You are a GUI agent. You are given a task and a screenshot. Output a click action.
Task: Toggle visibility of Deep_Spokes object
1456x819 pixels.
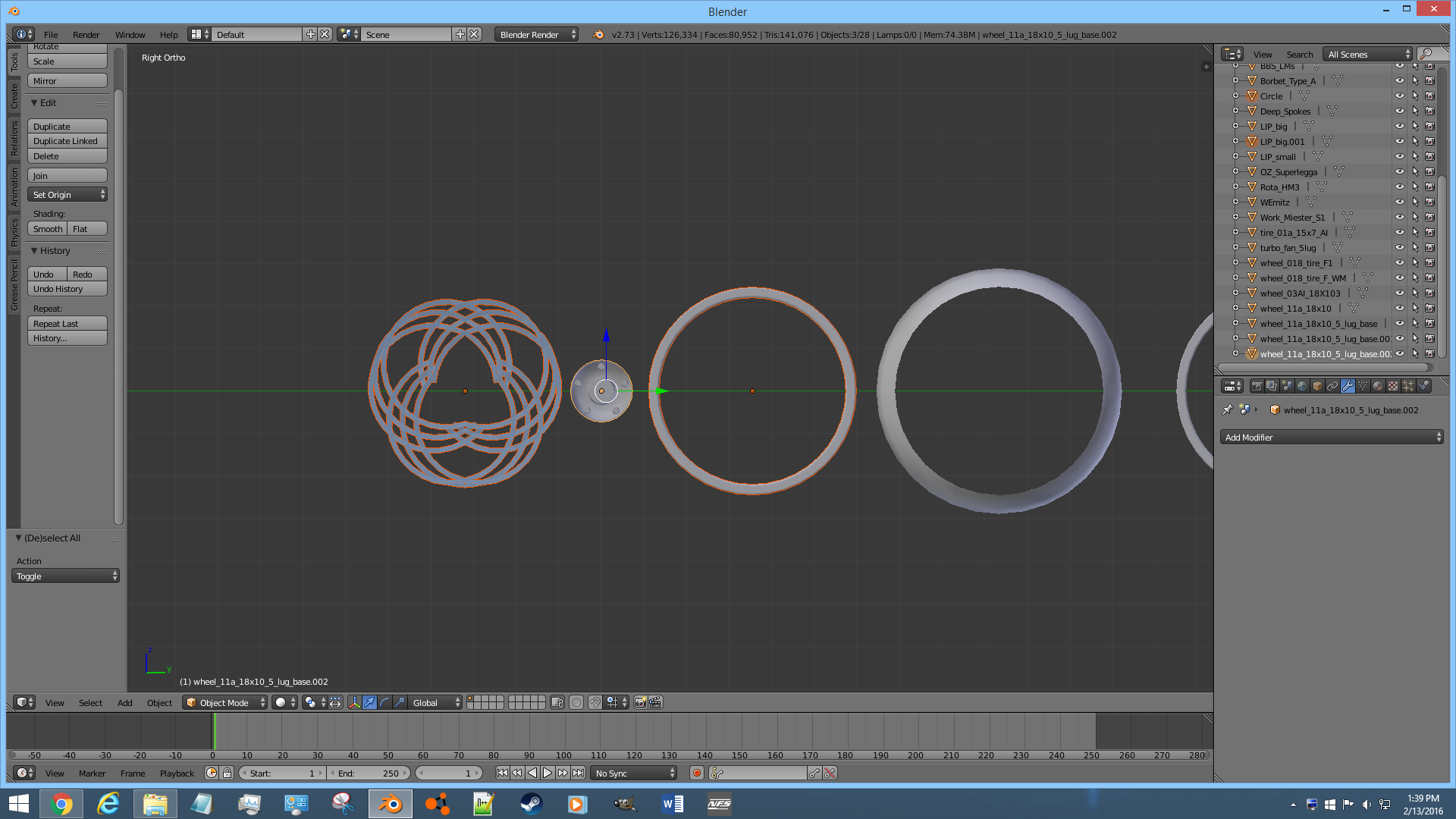coord(1400,111)
